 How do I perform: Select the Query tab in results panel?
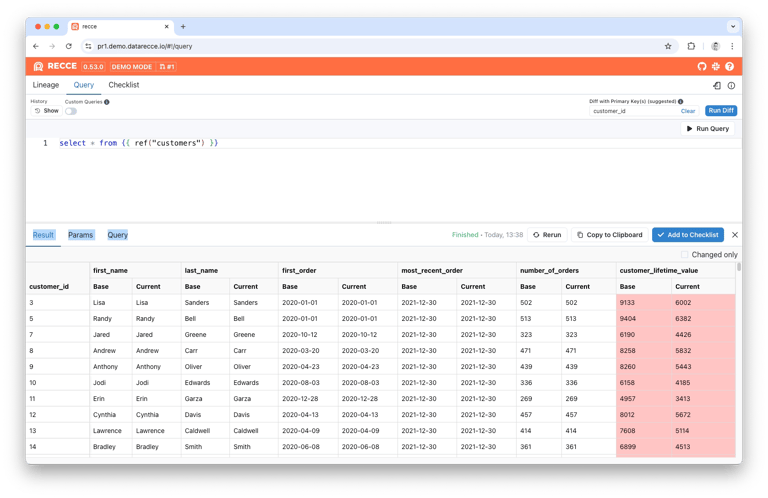tap(118, 235)
